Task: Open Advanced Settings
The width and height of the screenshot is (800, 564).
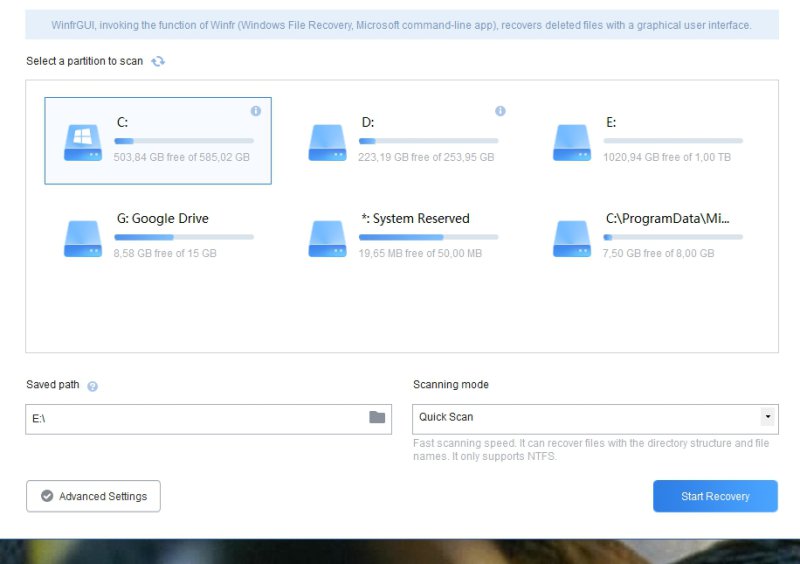Action: click(x=93, y=496)
